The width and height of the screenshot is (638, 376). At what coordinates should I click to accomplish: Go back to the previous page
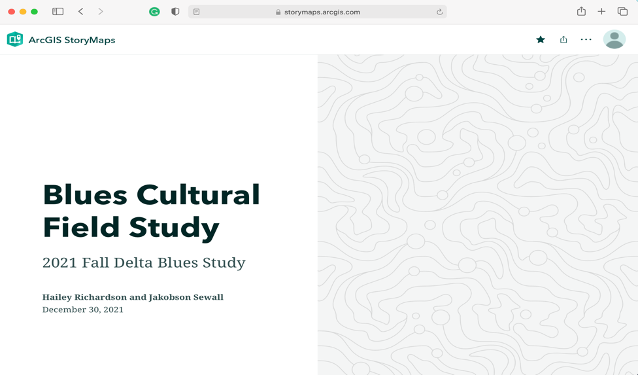coord(81,12)
